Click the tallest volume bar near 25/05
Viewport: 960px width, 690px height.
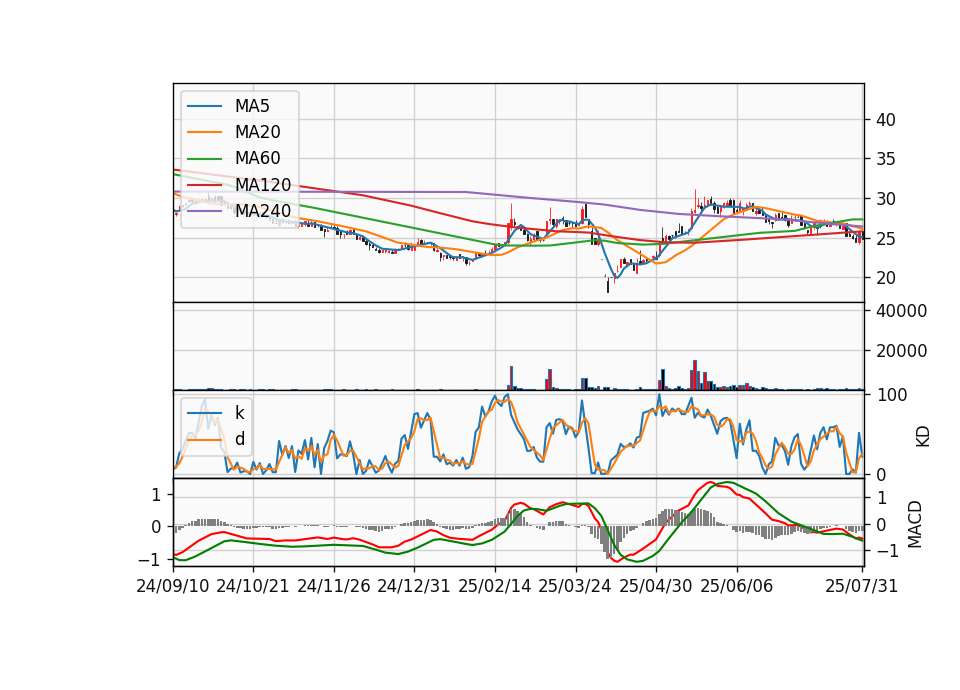[x=695, y=375]
